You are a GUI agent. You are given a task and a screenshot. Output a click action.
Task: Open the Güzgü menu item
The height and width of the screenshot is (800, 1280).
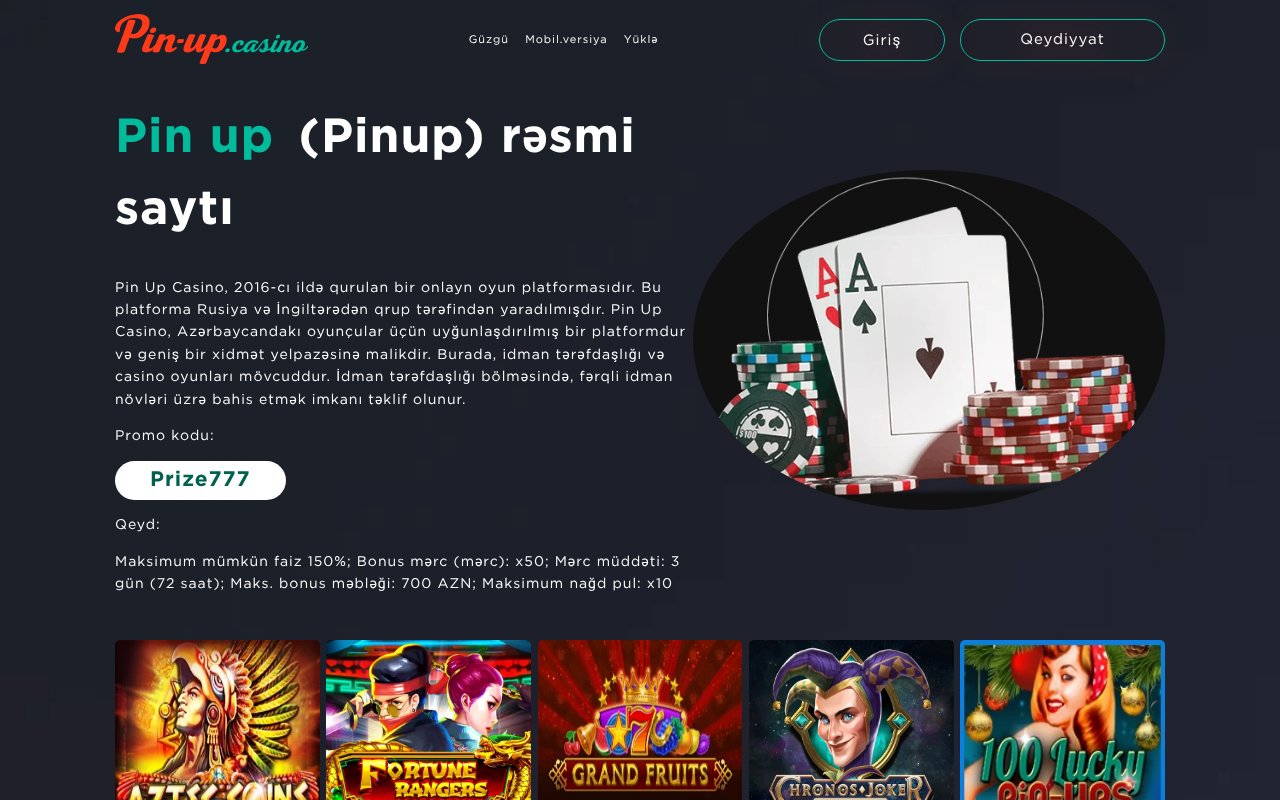point(489,40)
